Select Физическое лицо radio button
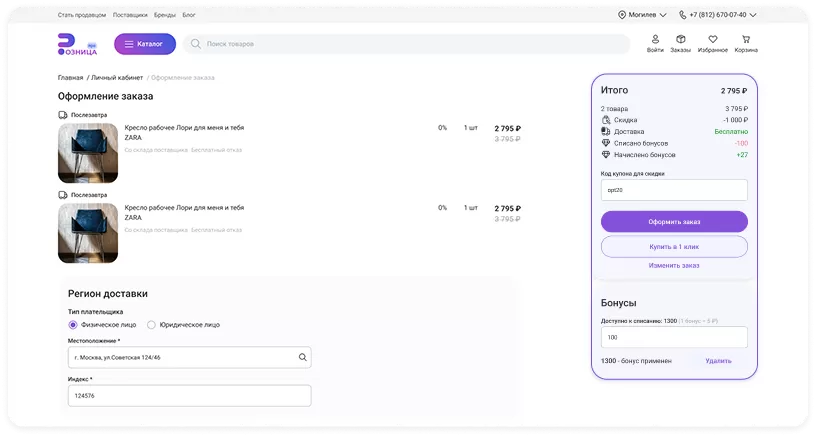 click(73, 325)
